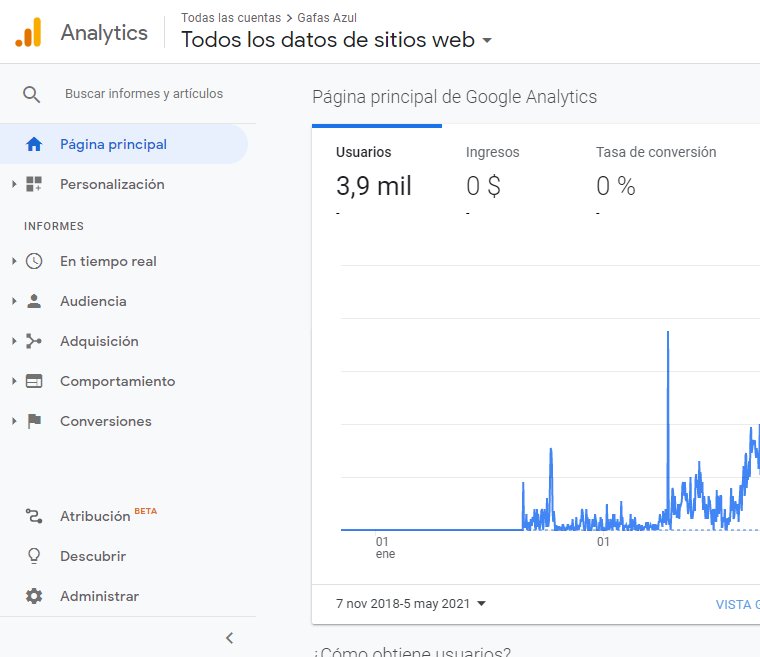Click the gear icon for Administrar
This screenshot has height=657, width=760.
click(34, 596)
